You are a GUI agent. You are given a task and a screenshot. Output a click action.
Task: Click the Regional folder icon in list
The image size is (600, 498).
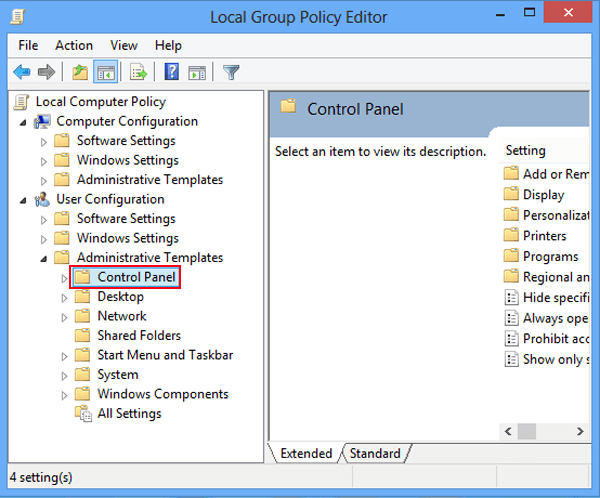click(511, 276)
